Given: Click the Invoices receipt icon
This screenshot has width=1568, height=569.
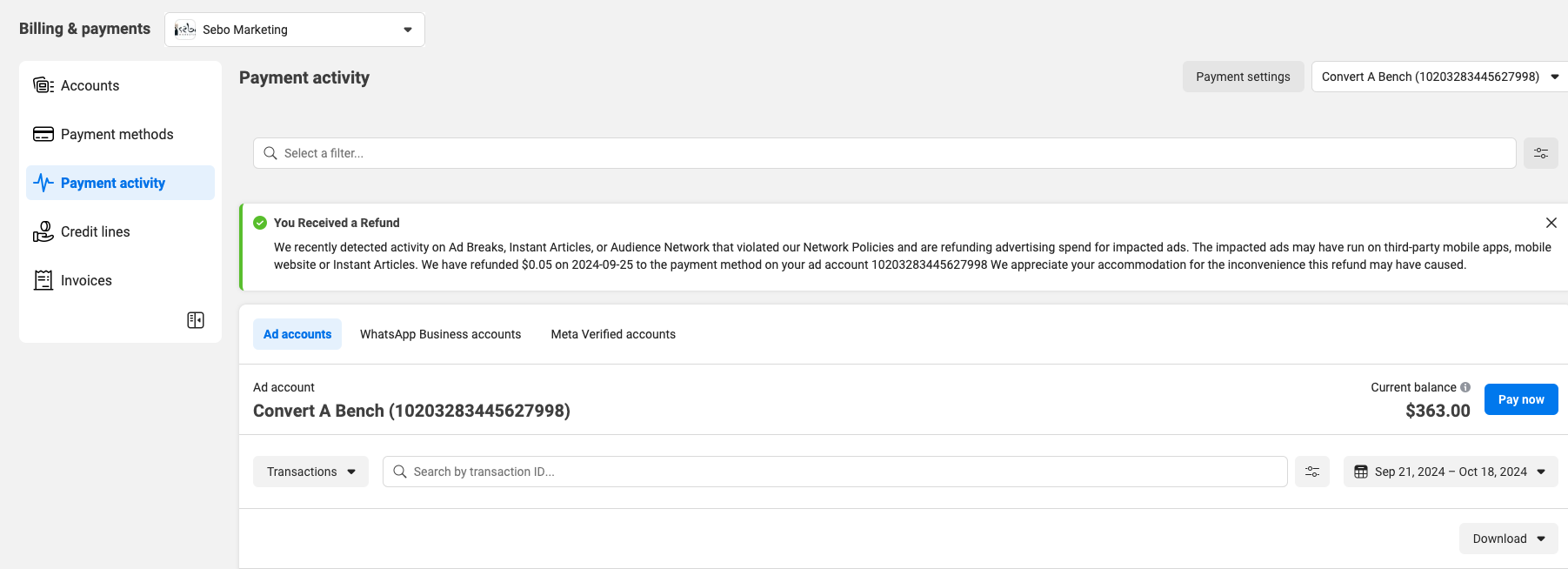Looking at the screenshot, I should (43, 280).
